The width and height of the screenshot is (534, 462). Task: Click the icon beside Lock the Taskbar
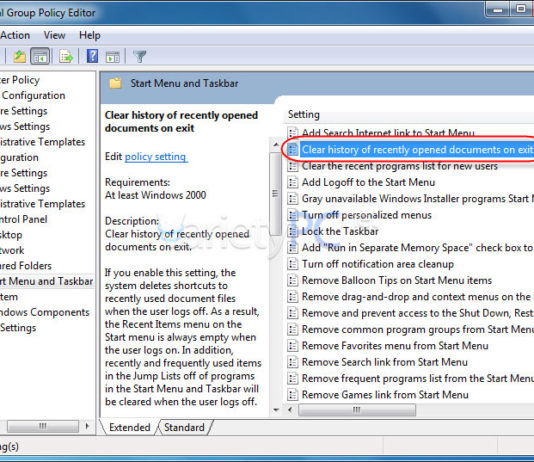(x=292, y=232)
